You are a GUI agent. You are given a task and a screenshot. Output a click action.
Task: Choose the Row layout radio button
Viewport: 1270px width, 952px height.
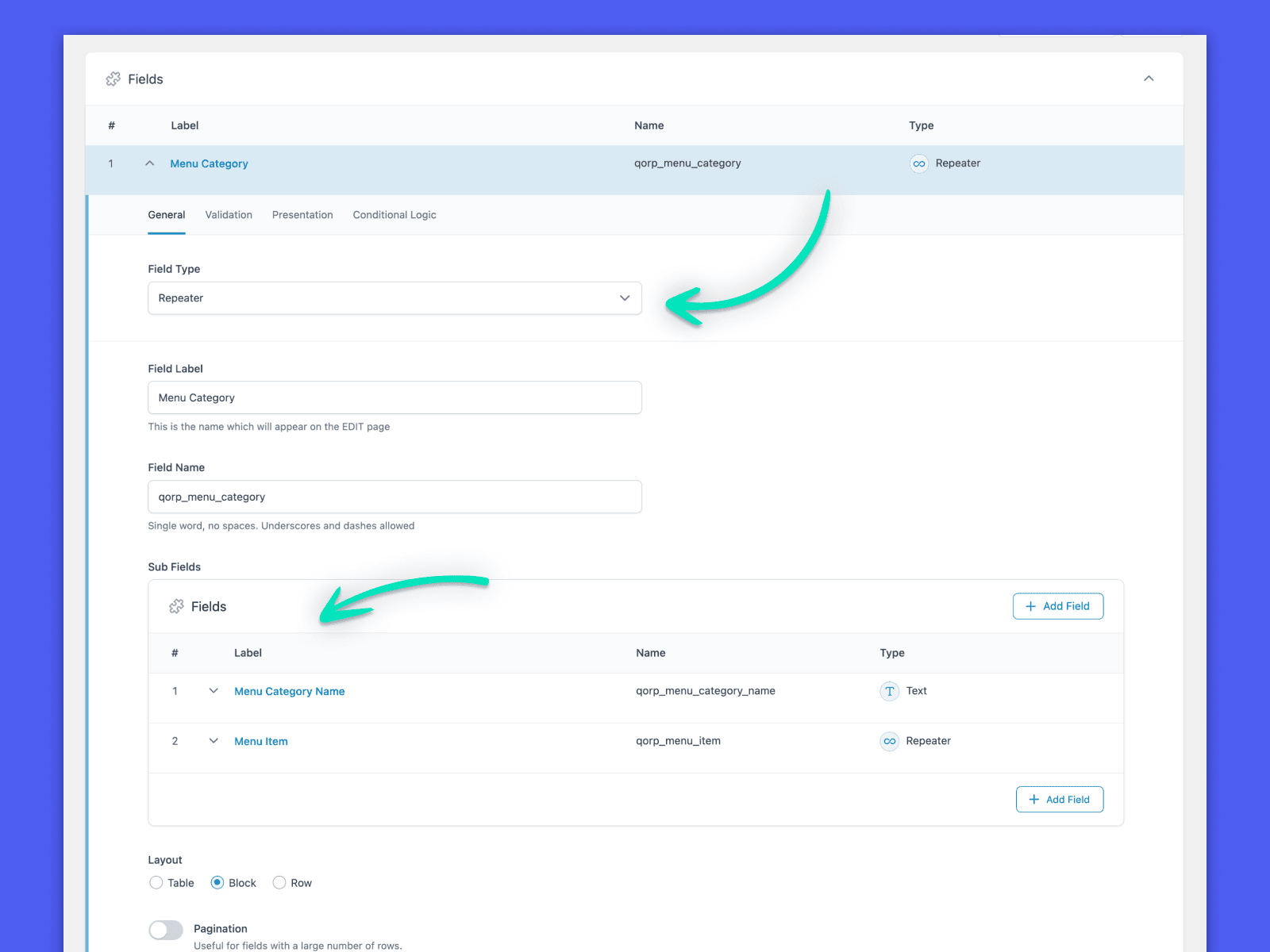(279, 883)
